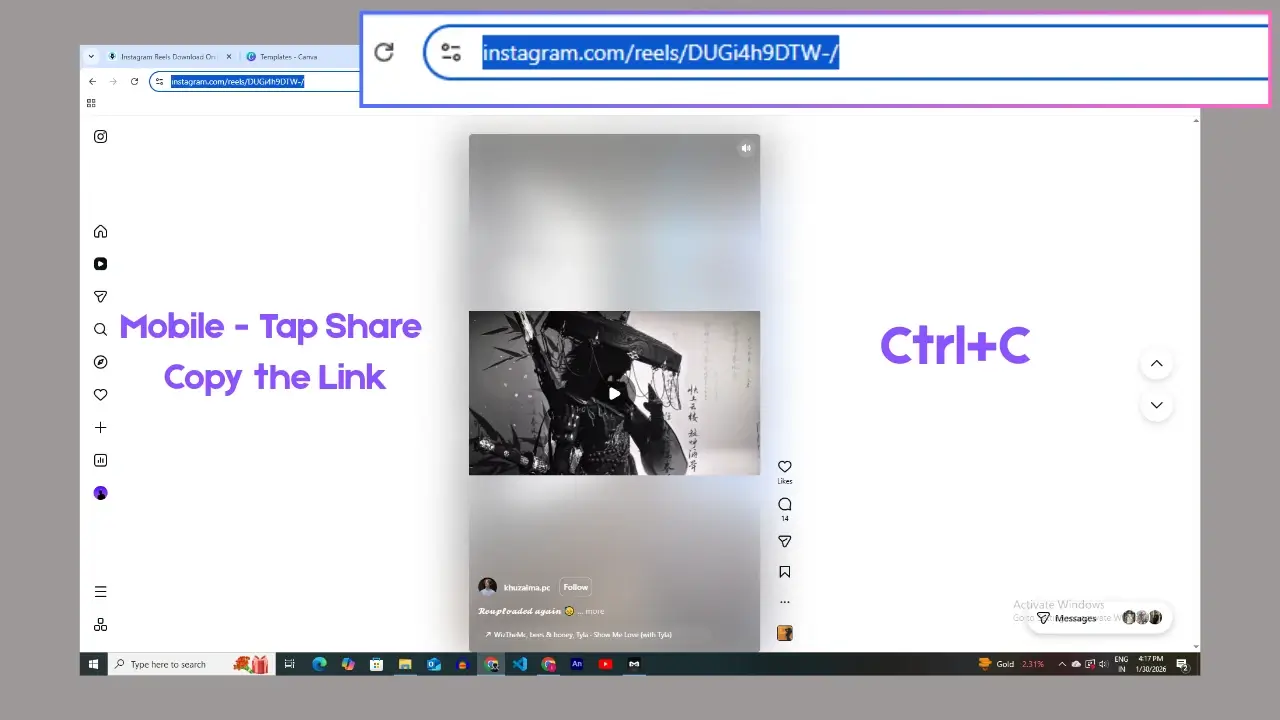Open the Reels section in the sidebar
Screen dimensions: 1280x720
click(100, 264)
